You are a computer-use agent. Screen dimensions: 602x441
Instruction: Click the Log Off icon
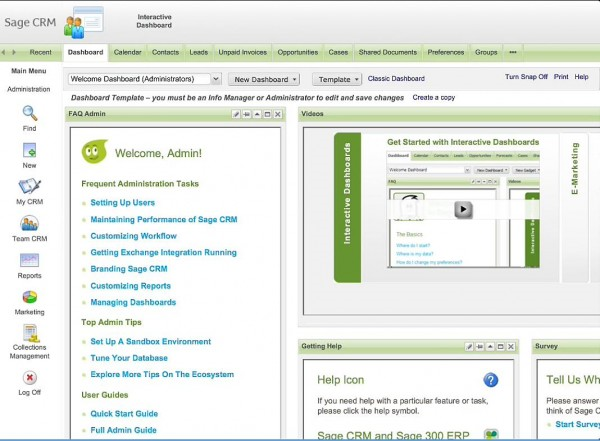[x=30, y=378]
